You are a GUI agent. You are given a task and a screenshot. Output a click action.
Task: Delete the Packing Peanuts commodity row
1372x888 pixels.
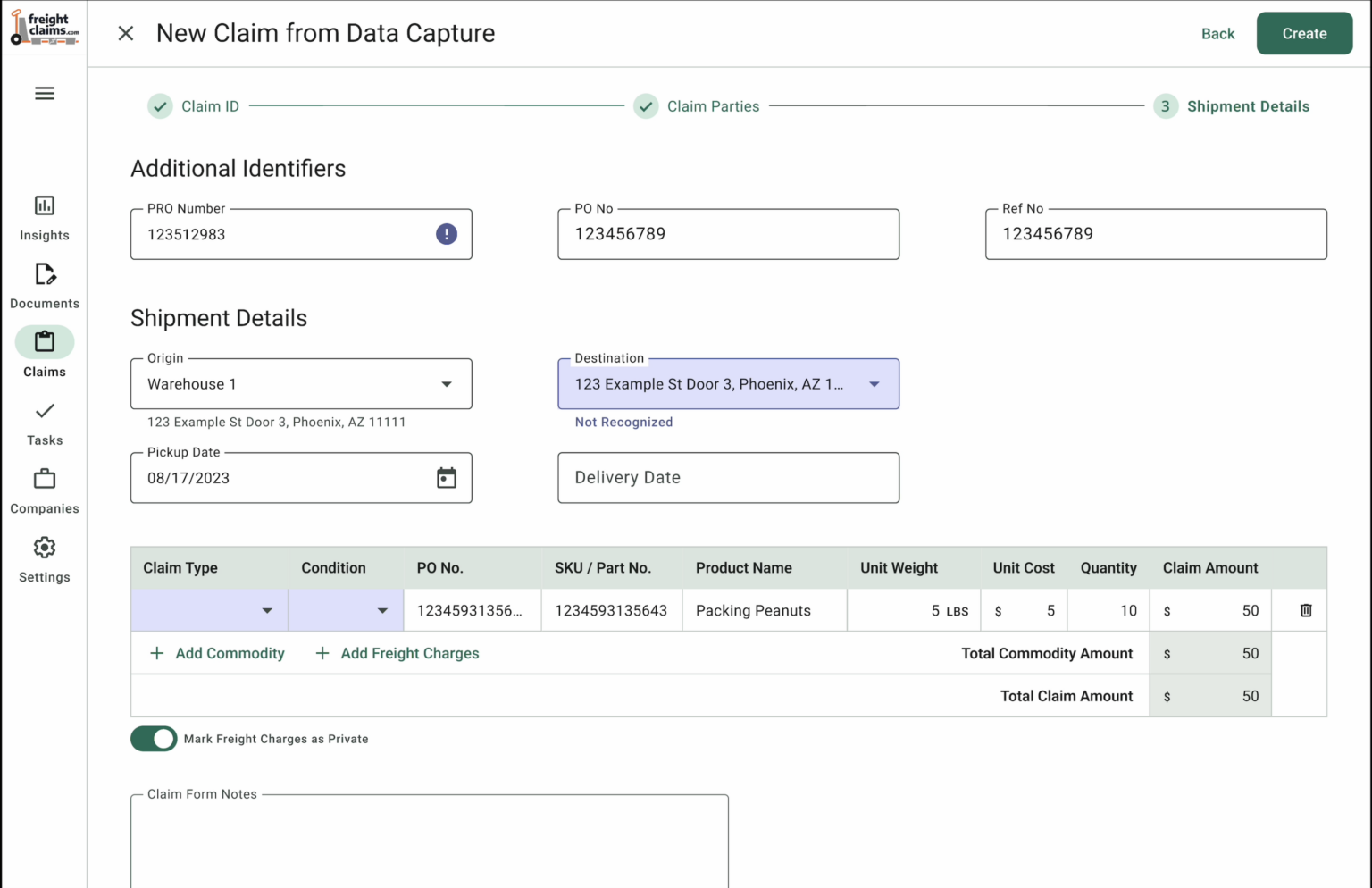1306,610
